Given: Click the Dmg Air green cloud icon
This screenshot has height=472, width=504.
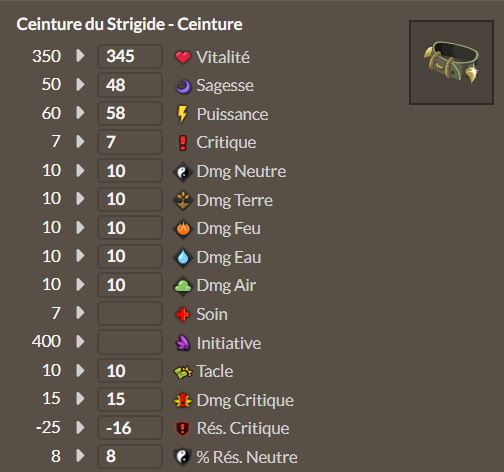Looking at the screenshot, I should point(183,286).
